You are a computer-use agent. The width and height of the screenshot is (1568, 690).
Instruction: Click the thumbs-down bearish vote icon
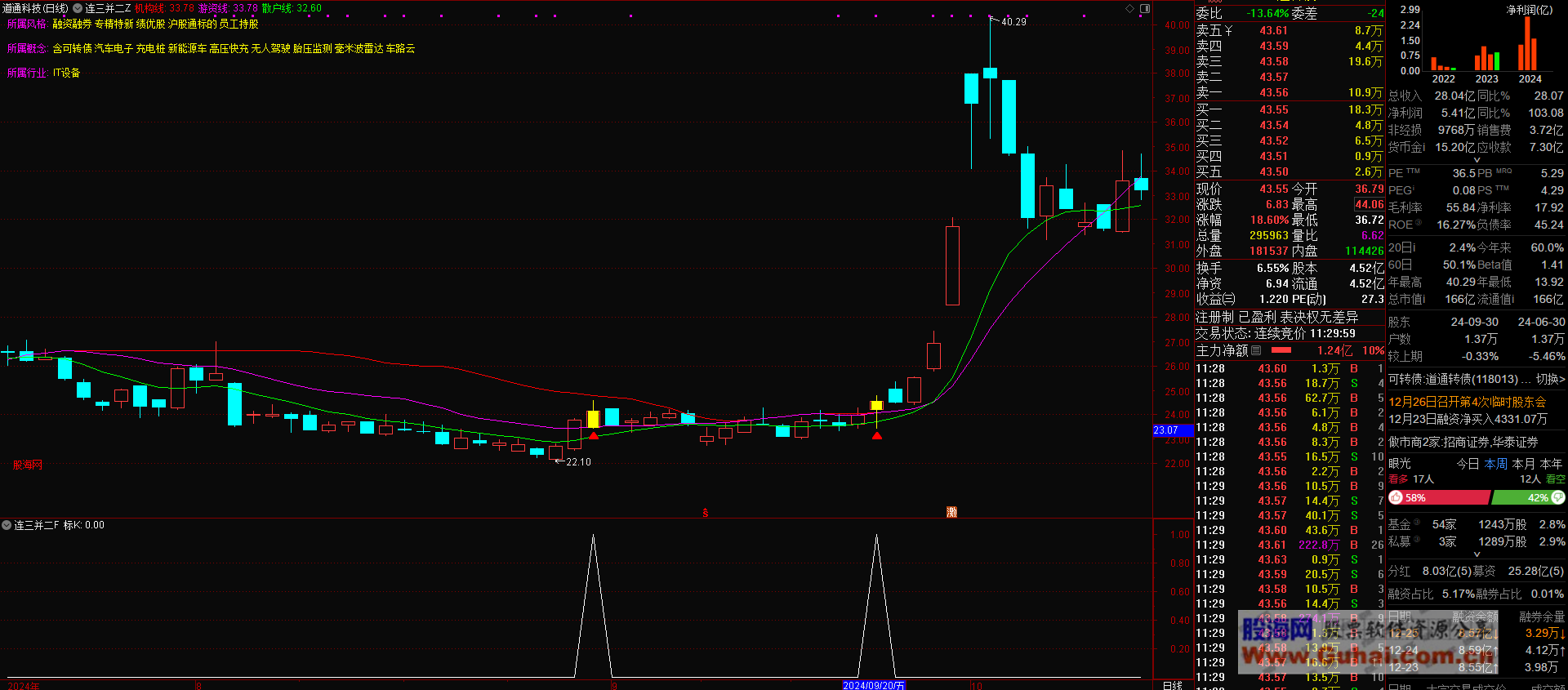(1559, 497)
